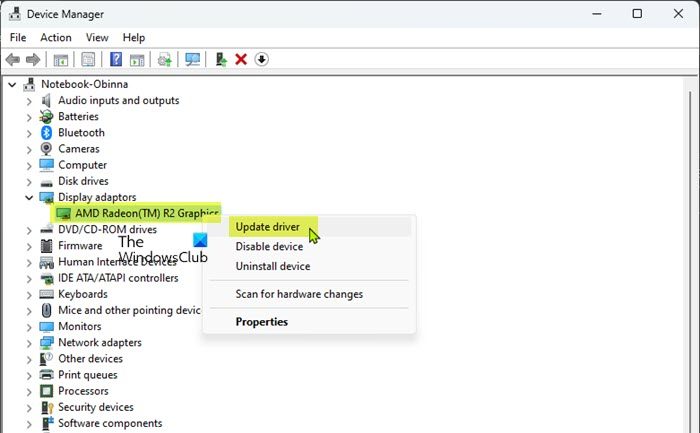
Task: Select Audio inputs and outputs item
Action: 118,100
